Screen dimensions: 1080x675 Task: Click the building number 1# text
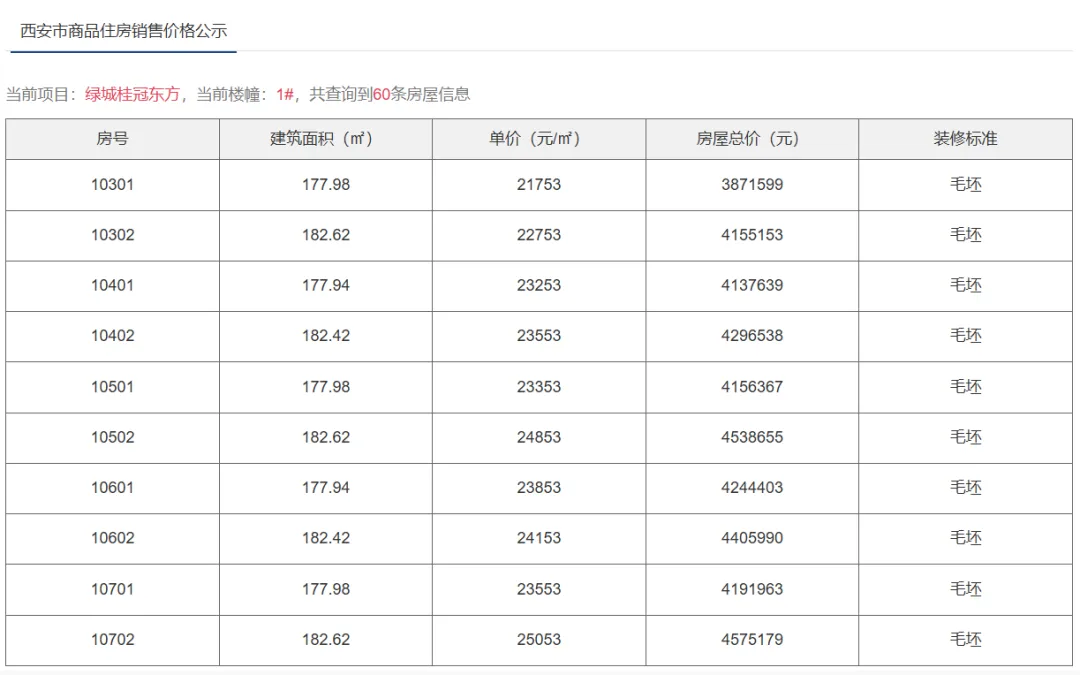(x=285, y=94)
